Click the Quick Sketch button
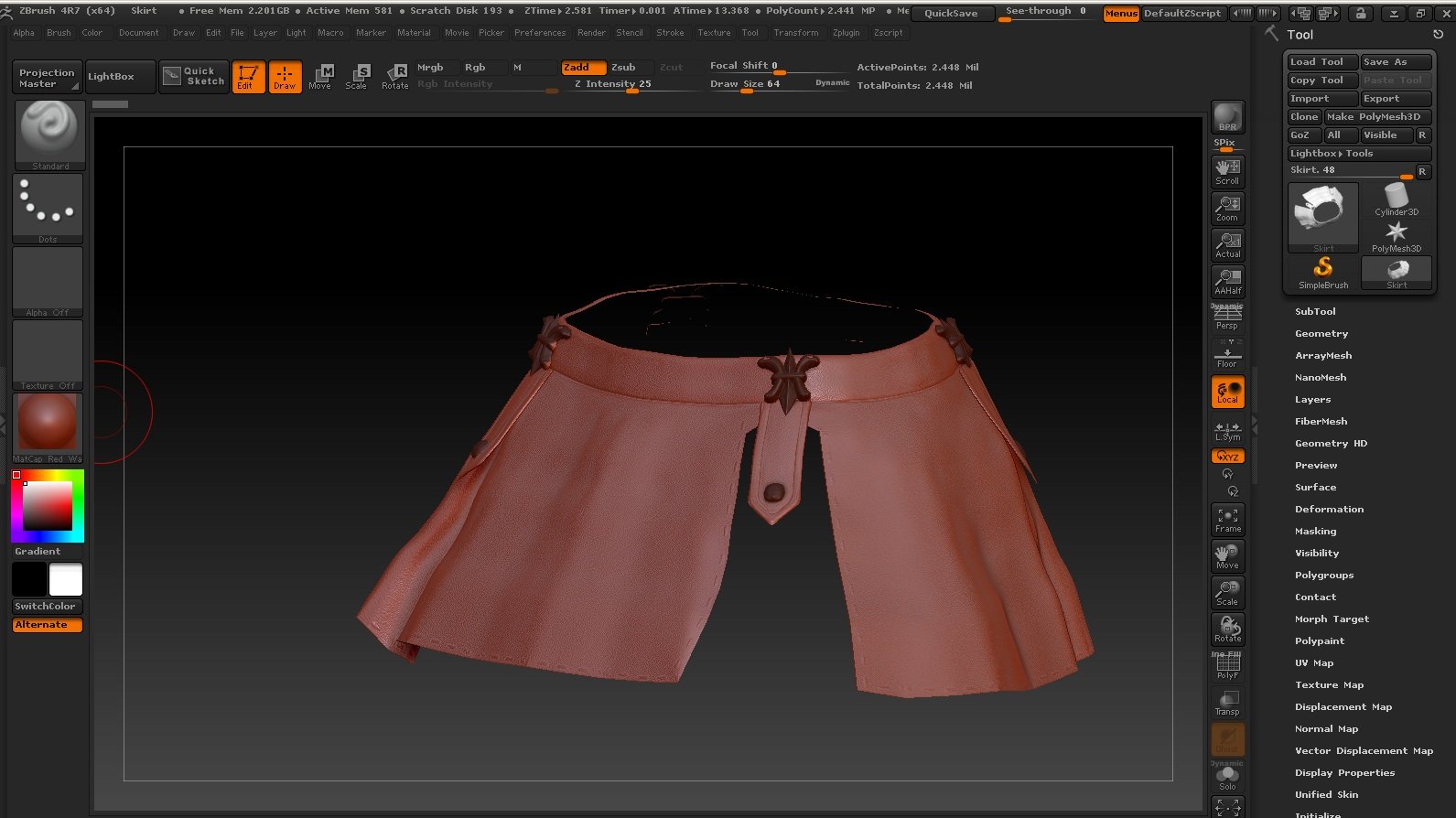This screenshot has width=1456, height=818. click(x=193, y=76)
